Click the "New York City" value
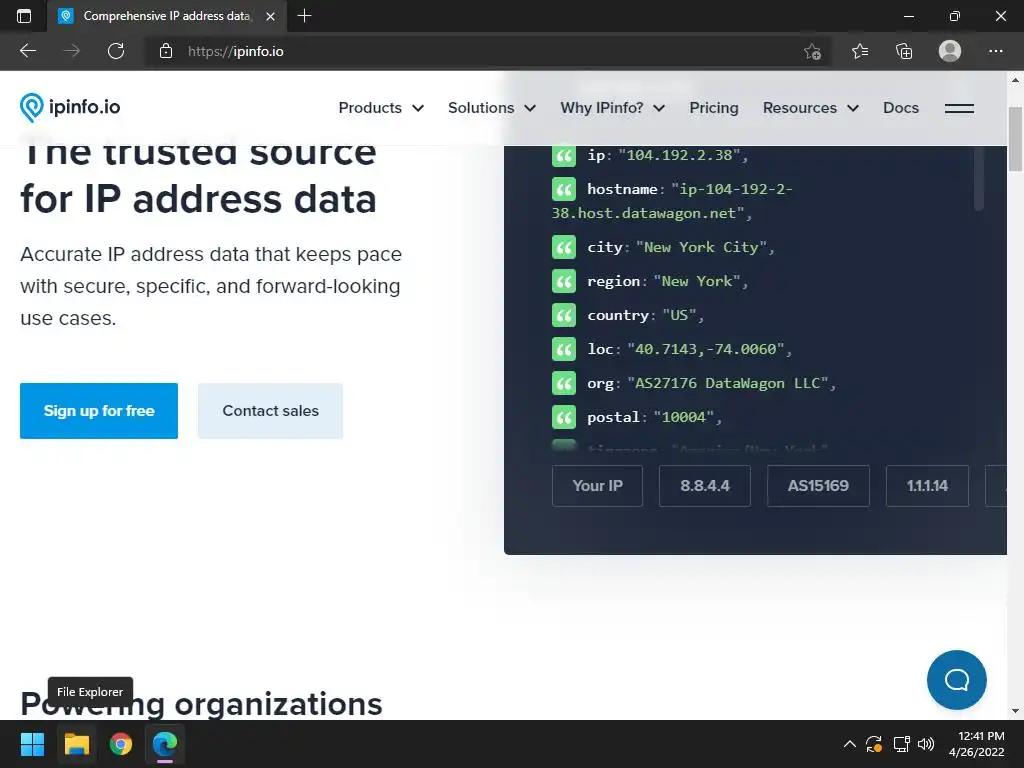 pyautogui.click(x=701, y=248)
